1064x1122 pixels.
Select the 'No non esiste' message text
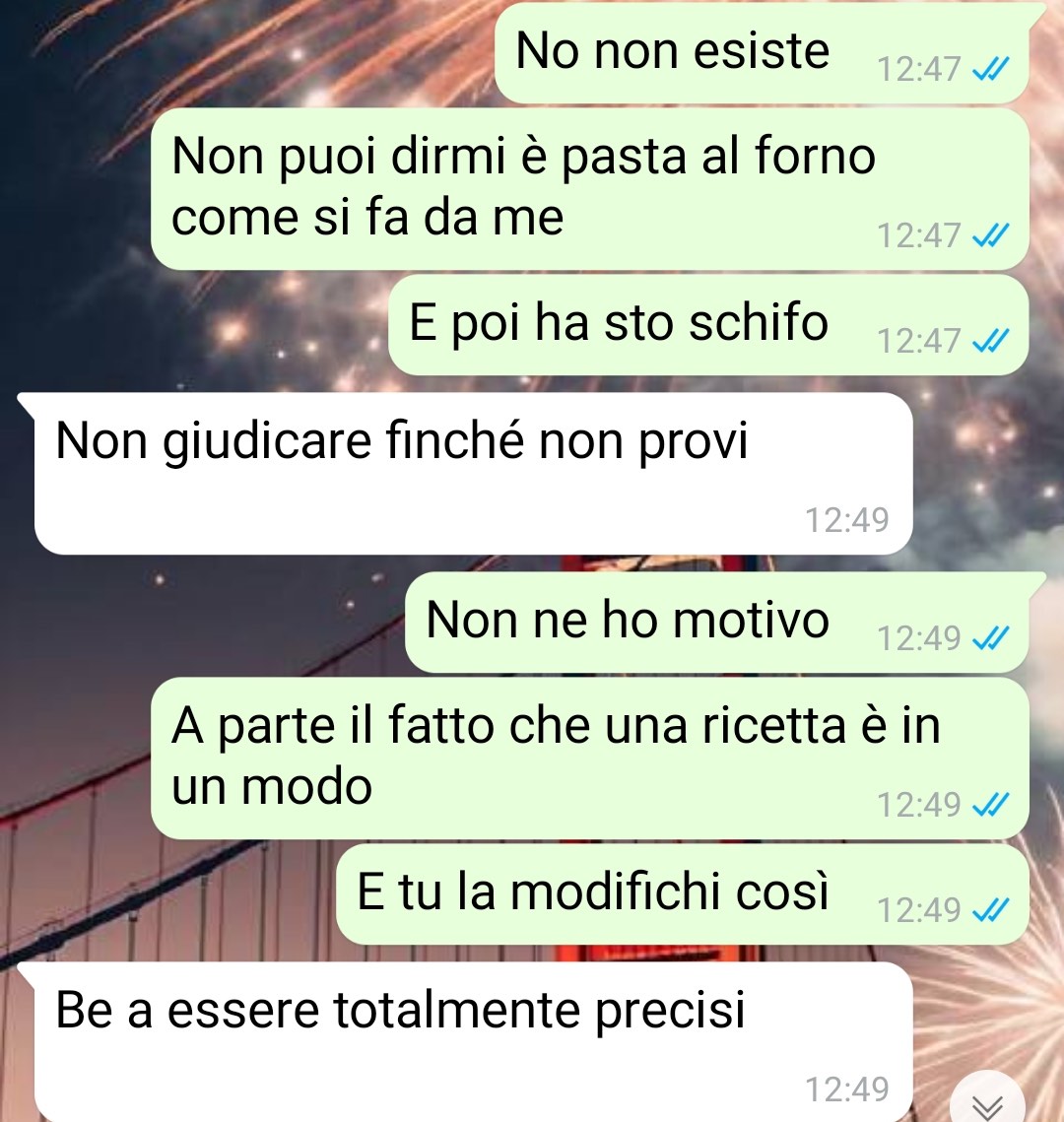pyautogui.click(x=673, y=51)
